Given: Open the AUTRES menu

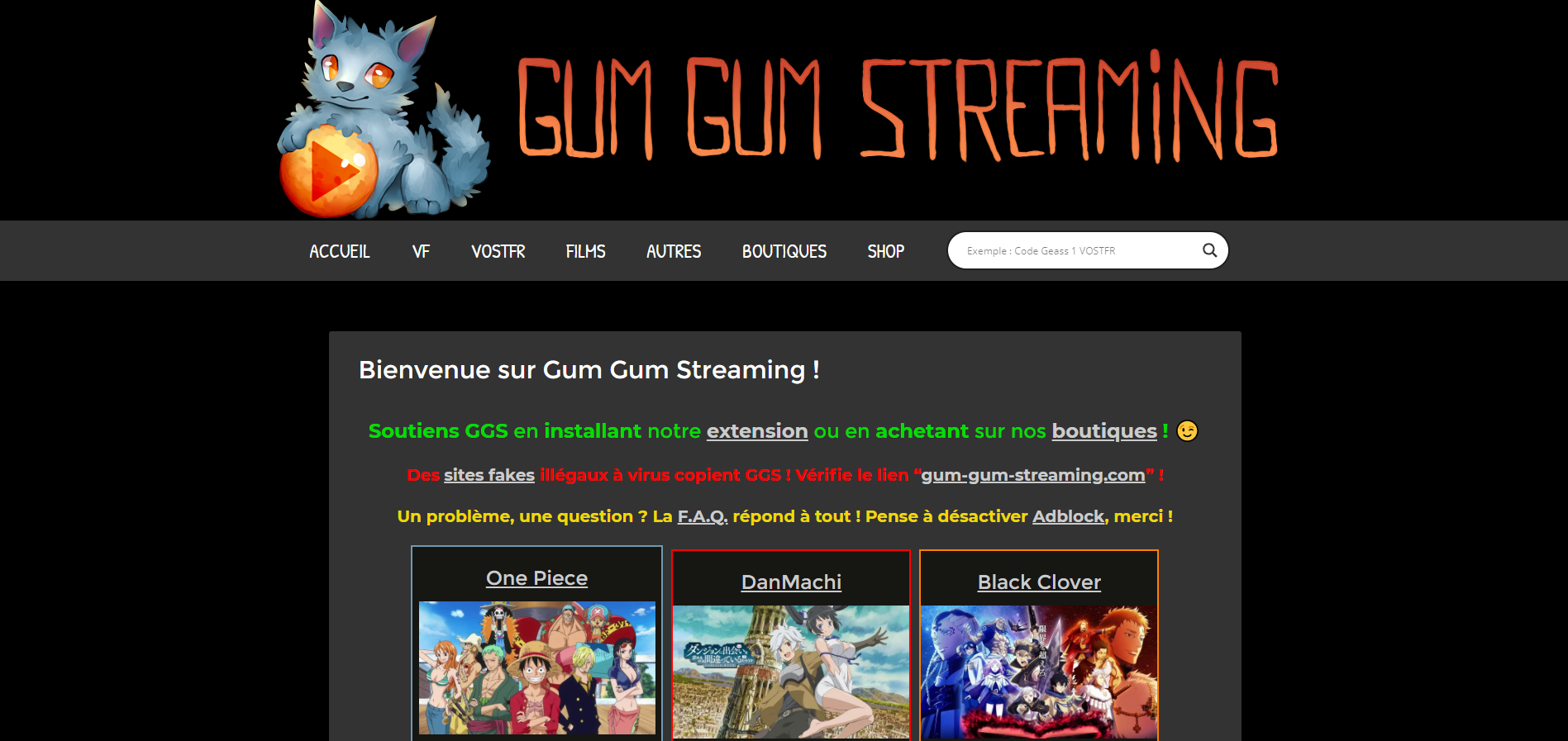Looking at the screenshot, I should [x=674, y=251].
